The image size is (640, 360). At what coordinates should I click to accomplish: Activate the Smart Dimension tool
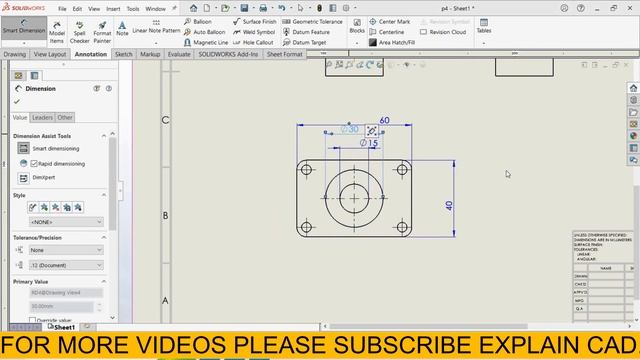click(x=24, y=27)
